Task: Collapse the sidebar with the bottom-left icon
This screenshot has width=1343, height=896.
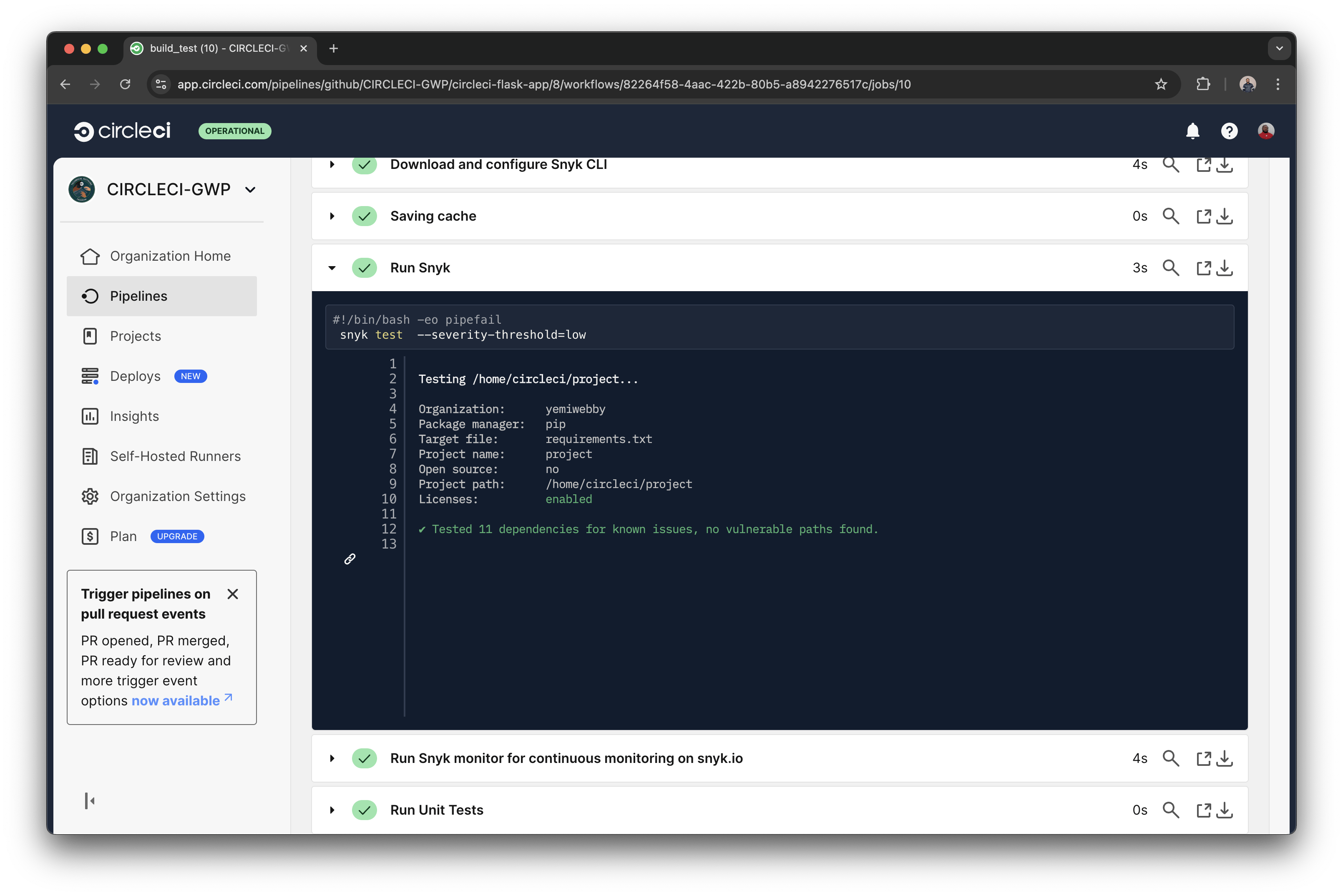Action: coord(89,800)
